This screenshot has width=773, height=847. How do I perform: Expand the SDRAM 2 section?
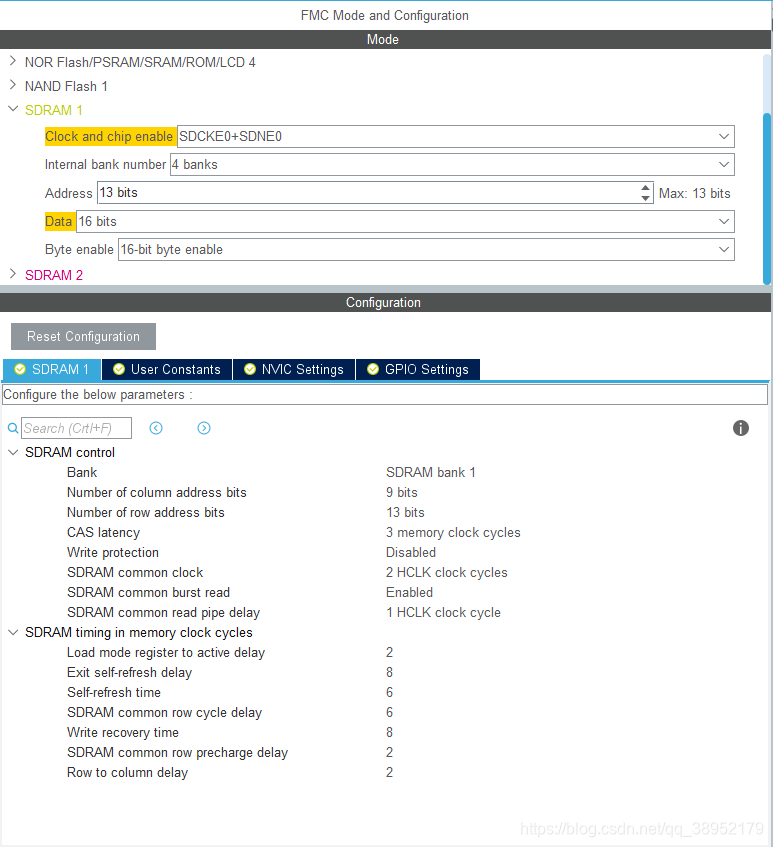tap(13, 274)
